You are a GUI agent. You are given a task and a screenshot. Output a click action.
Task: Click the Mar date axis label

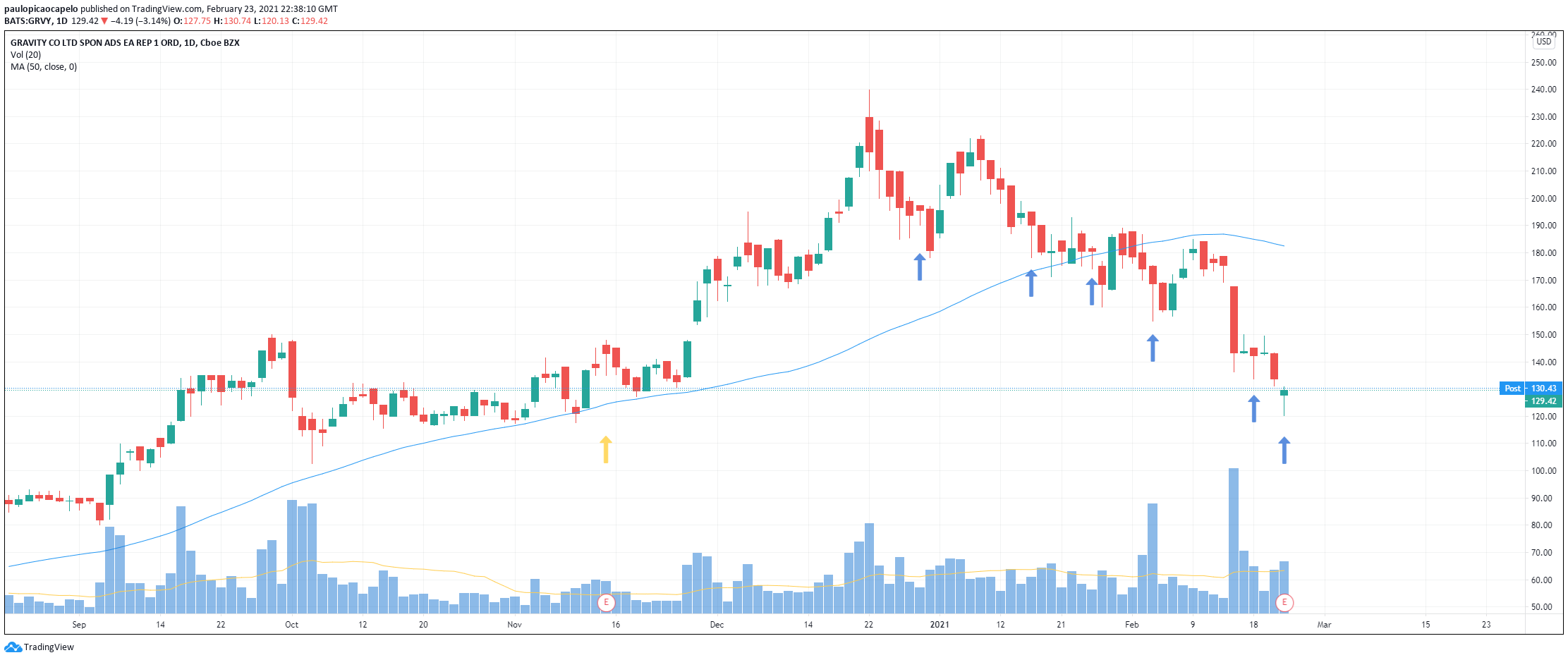coord(1325,625)
